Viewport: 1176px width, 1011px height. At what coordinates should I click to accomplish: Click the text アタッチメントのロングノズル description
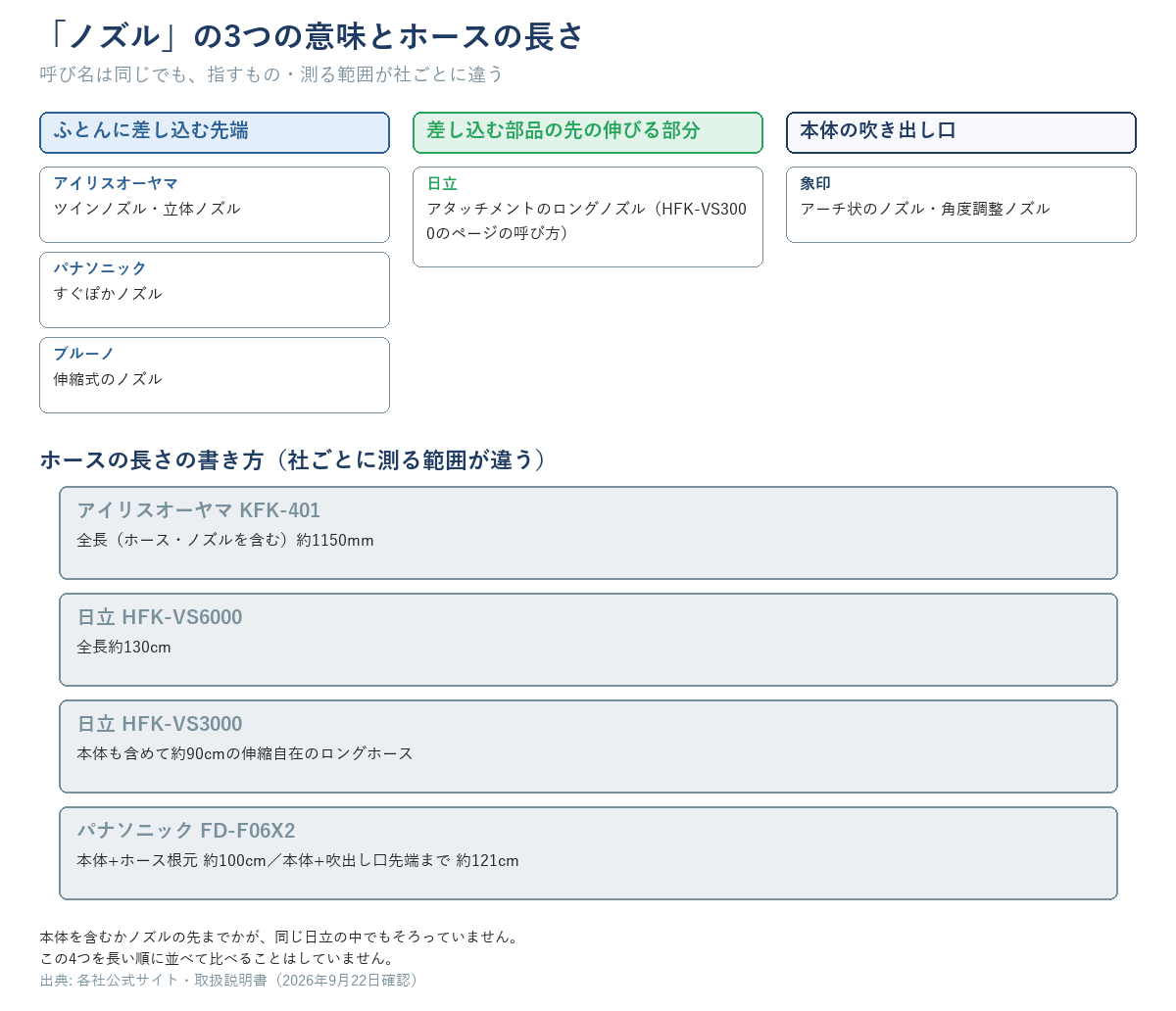(x=587, y=220)
